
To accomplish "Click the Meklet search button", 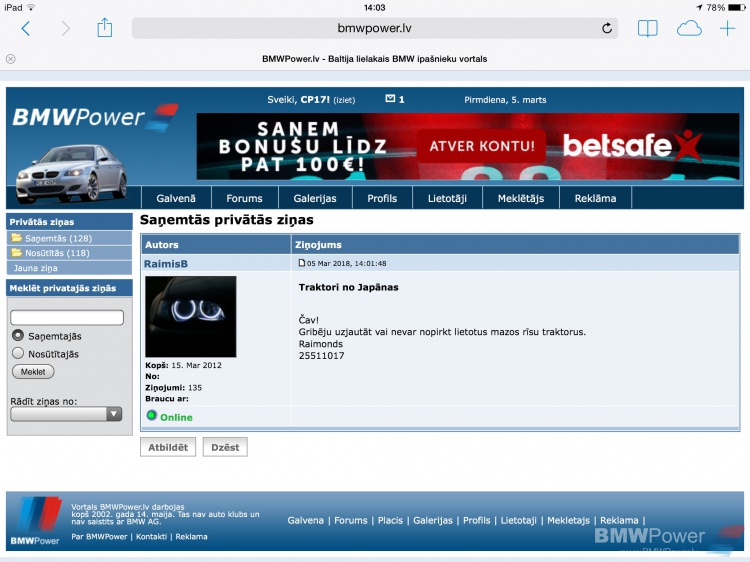I will click(x=33, y=372).
